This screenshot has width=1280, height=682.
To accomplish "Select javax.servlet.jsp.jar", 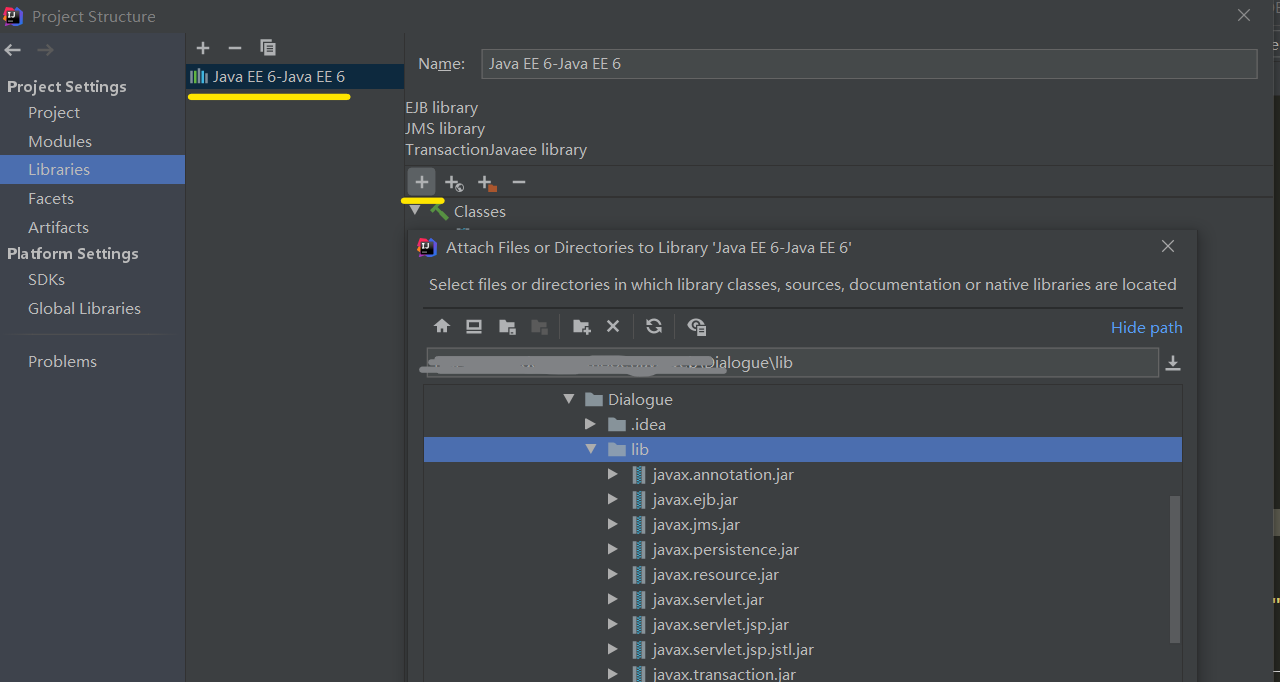I will (720, 624).
